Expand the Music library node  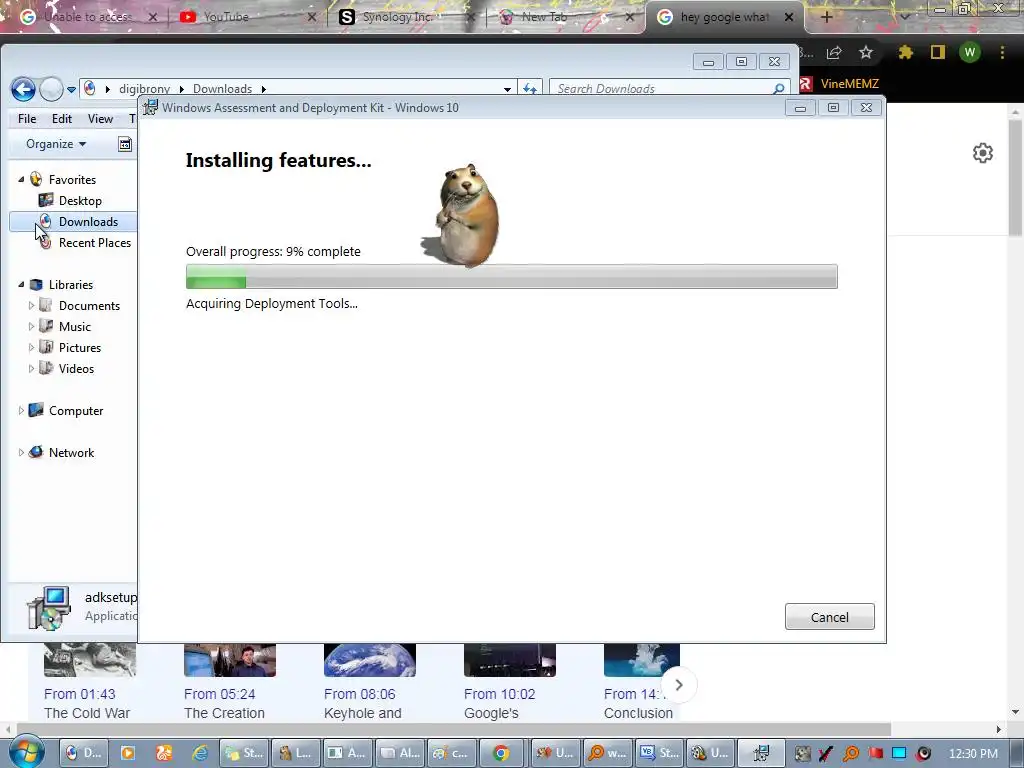pyautogui.click(x=31, y=327)
